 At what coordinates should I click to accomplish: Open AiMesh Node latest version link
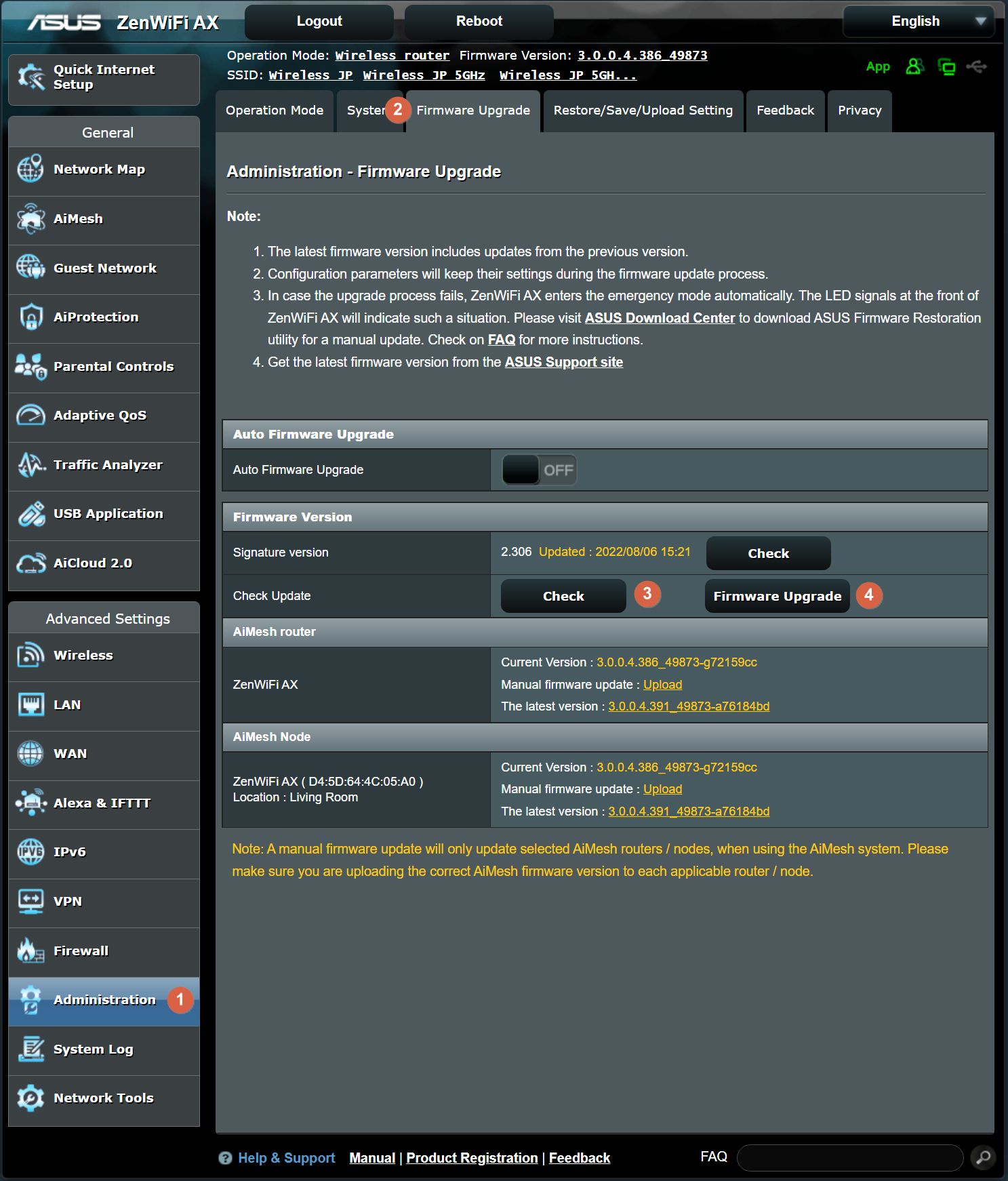pos(689,812)
